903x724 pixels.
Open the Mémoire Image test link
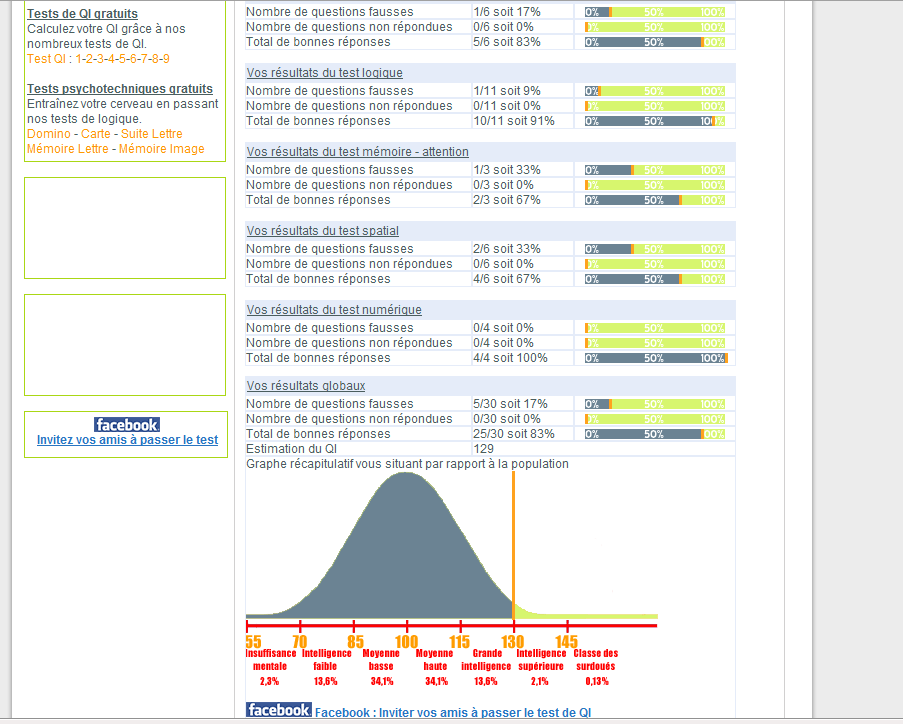[162, 149]
